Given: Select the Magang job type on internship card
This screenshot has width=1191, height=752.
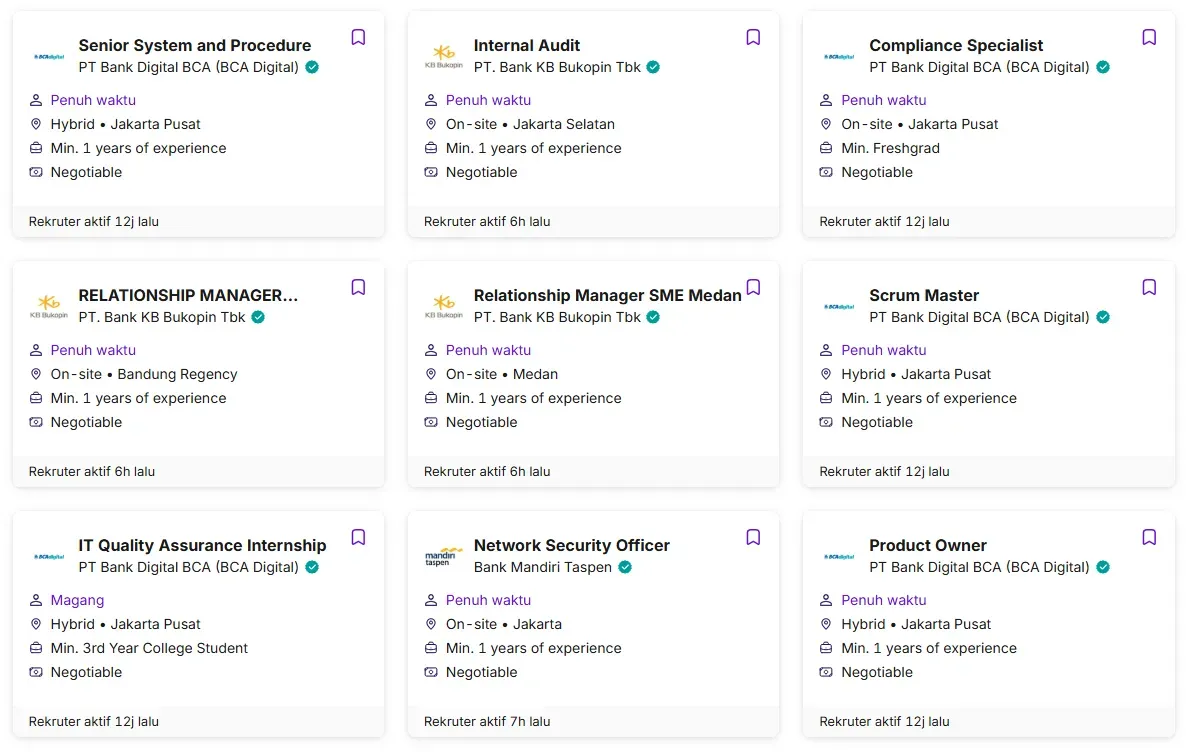Looking at the screenshot, I should [77, 600].
